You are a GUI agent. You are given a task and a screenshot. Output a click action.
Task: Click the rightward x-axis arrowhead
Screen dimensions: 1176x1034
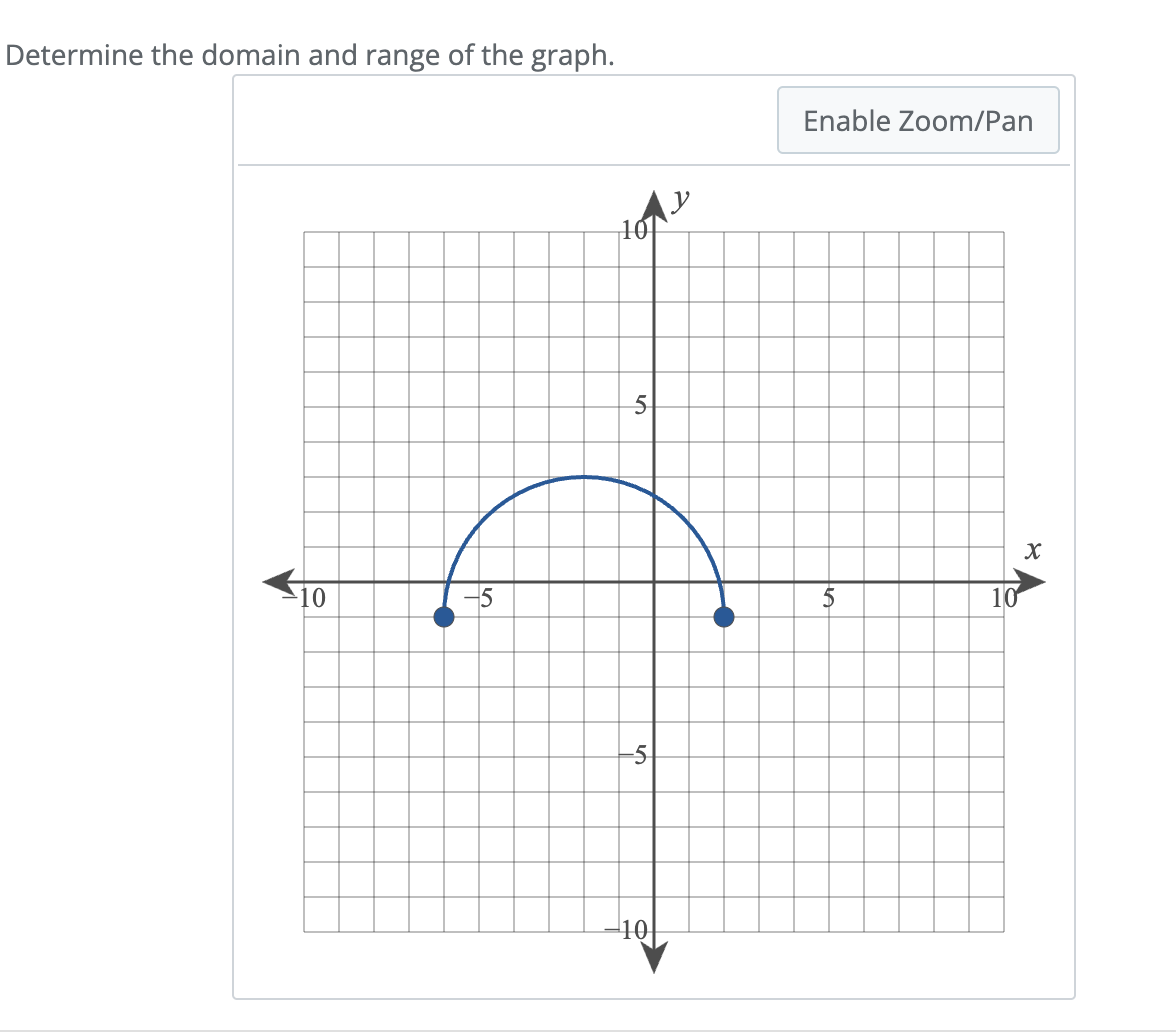(x=1030, y=579)
